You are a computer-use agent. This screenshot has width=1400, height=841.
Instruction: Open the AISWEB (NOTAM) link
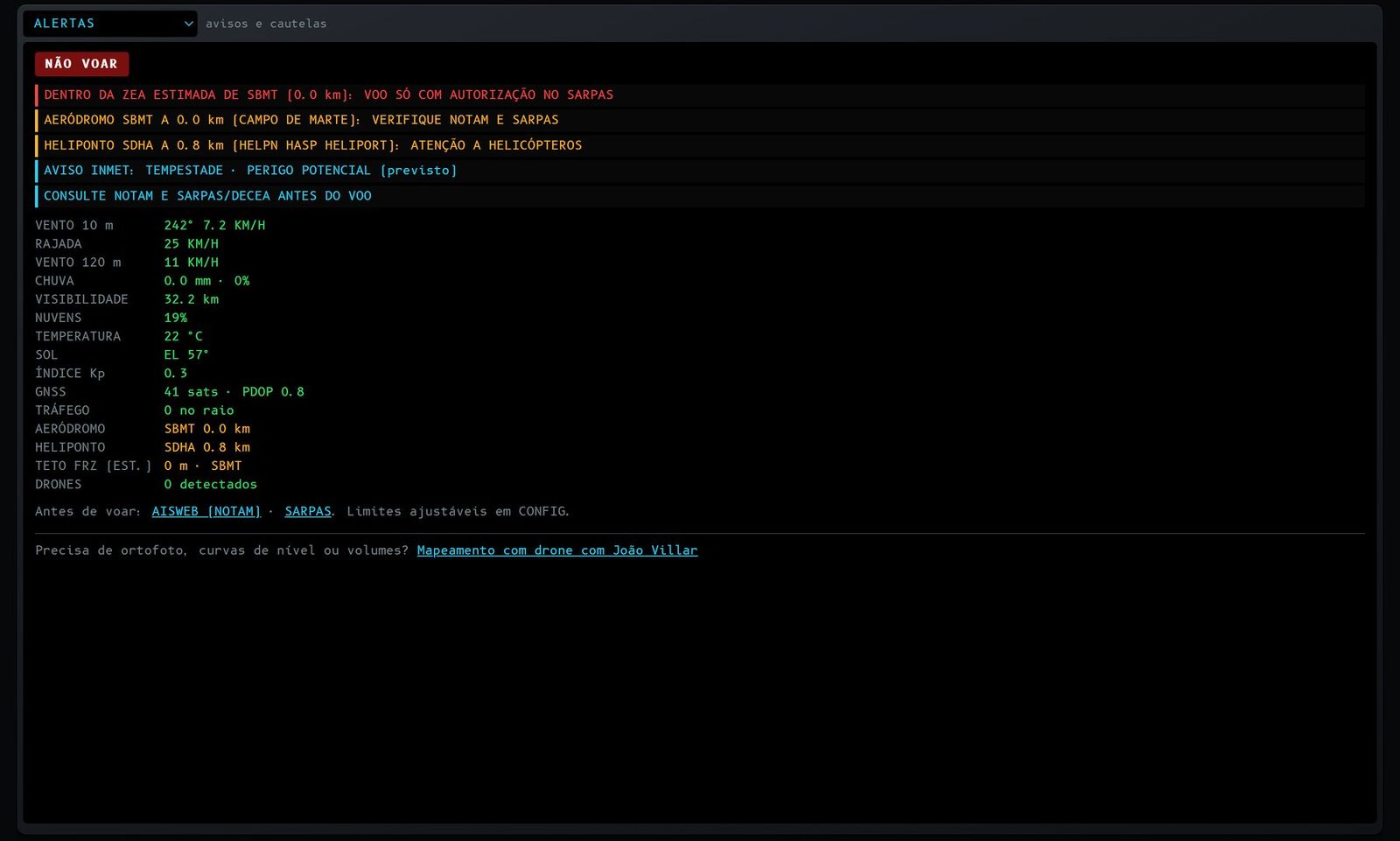click(x=206, y=511)
